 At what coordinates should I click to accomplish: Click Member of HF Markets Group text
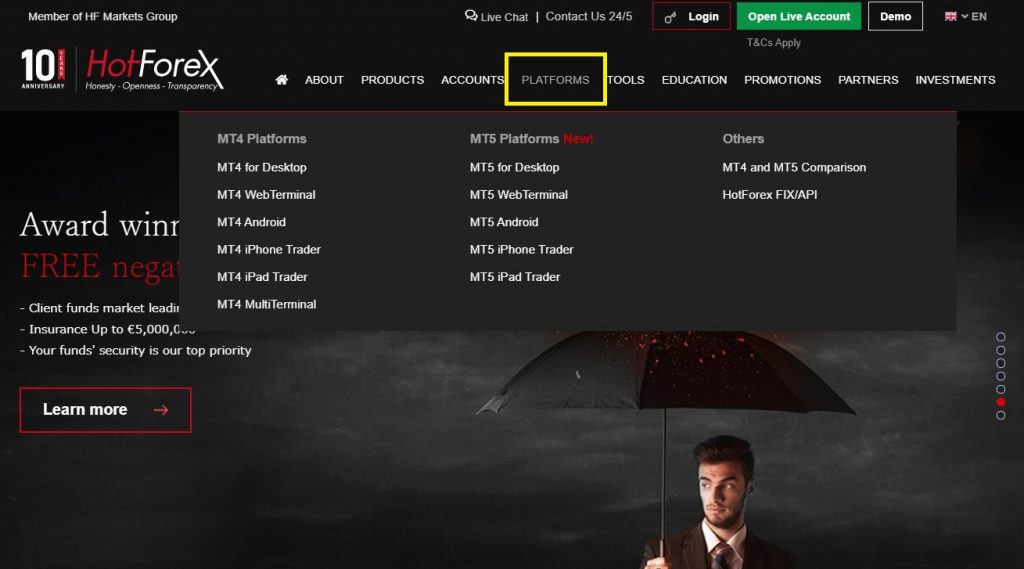coord(103,16)
